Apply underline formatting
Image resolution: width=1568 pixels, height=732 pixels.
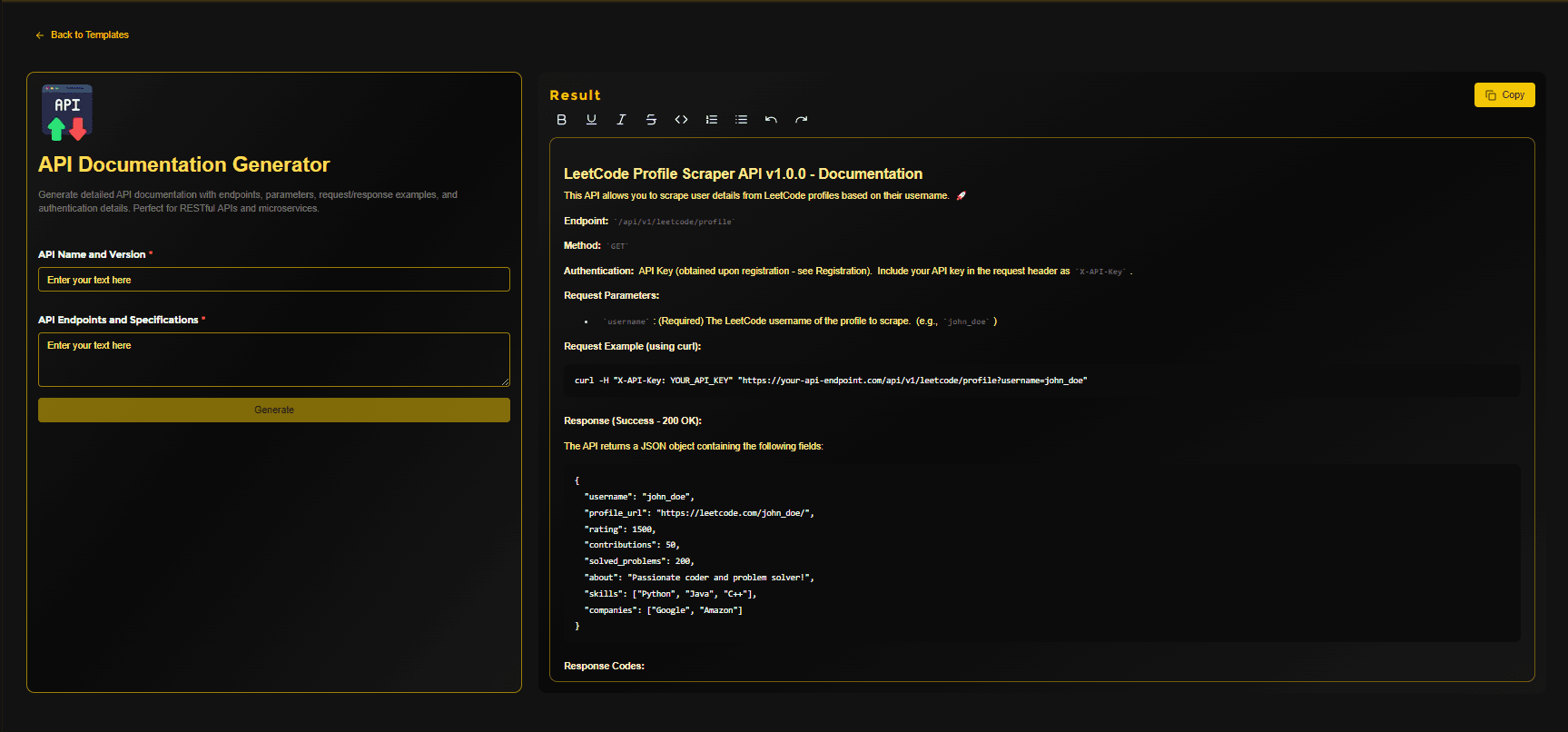point(591,120)
